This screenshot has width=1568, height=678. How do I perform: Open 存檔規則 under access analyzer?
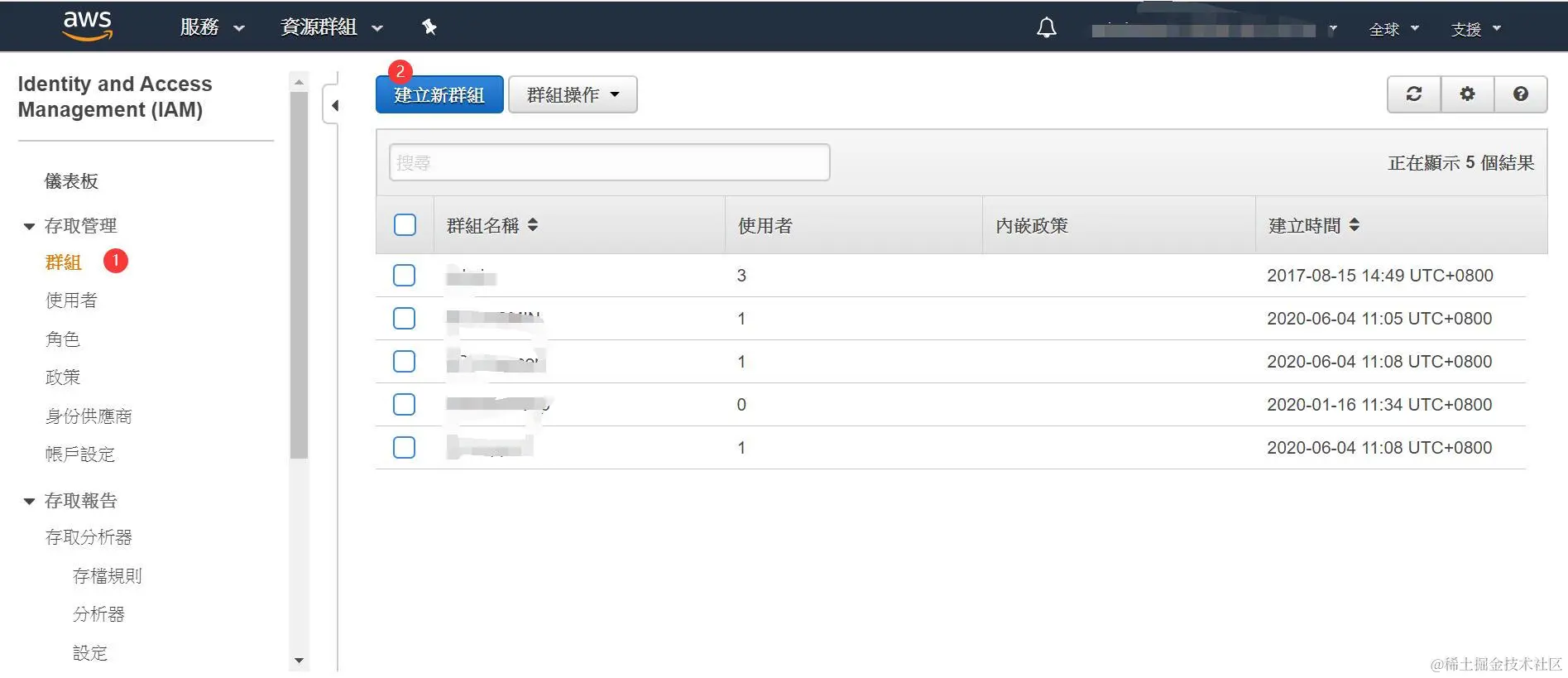coord(108,576)
